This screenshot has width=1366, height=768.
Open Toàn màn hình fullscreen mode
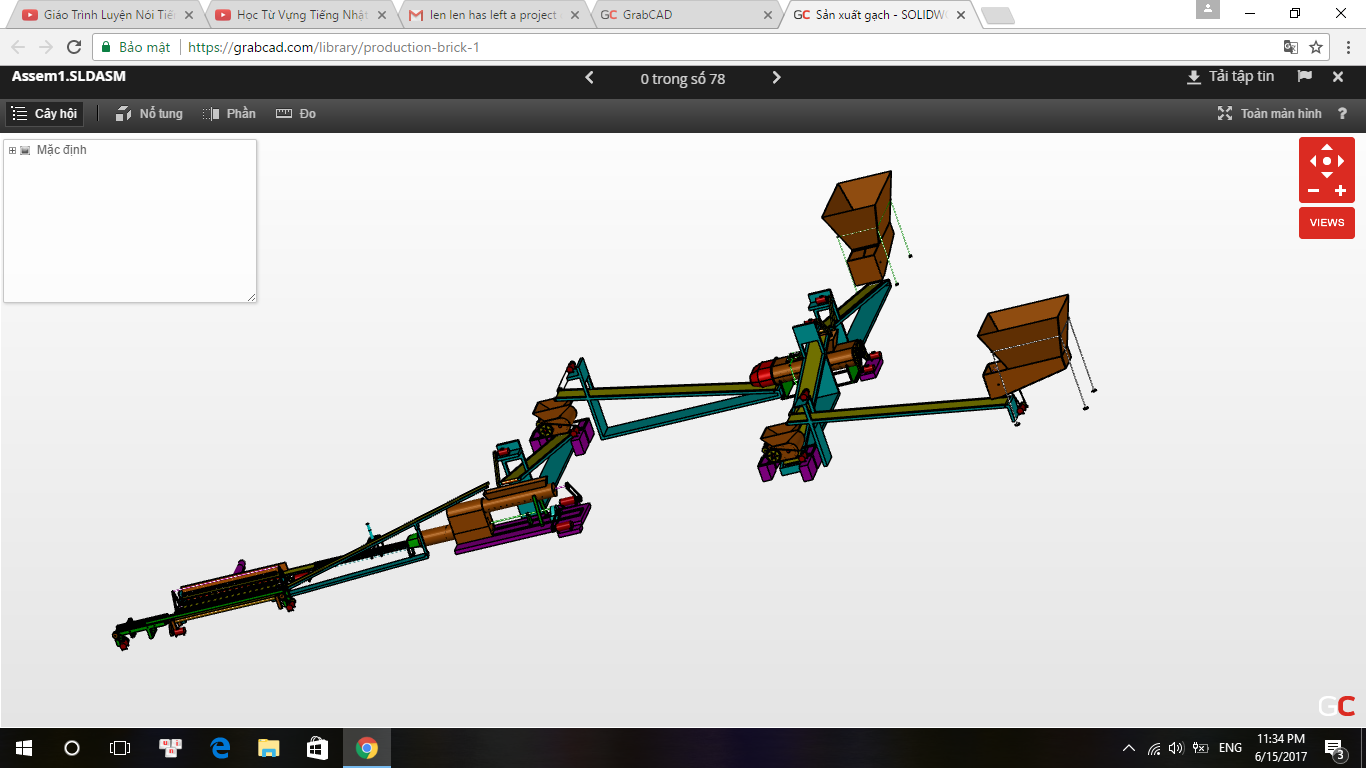1269,114
